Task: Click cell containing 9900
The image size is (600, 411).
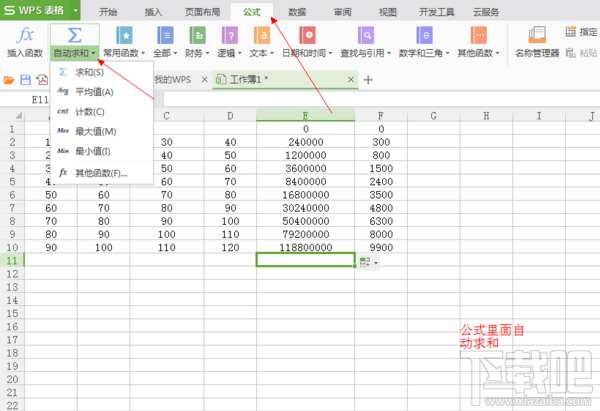Action: [x=381, y=248]
